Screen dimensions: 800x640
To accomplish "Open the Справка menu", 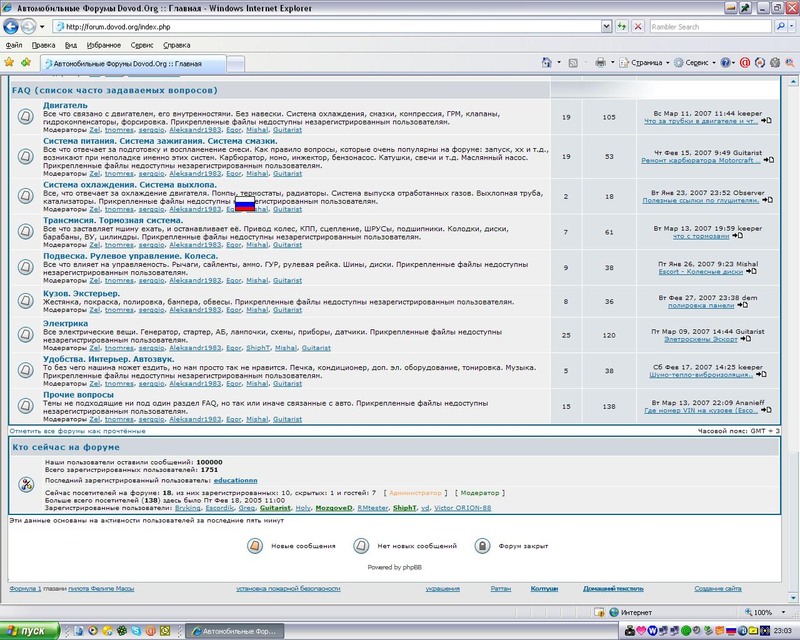I will (x=177, y=45).
